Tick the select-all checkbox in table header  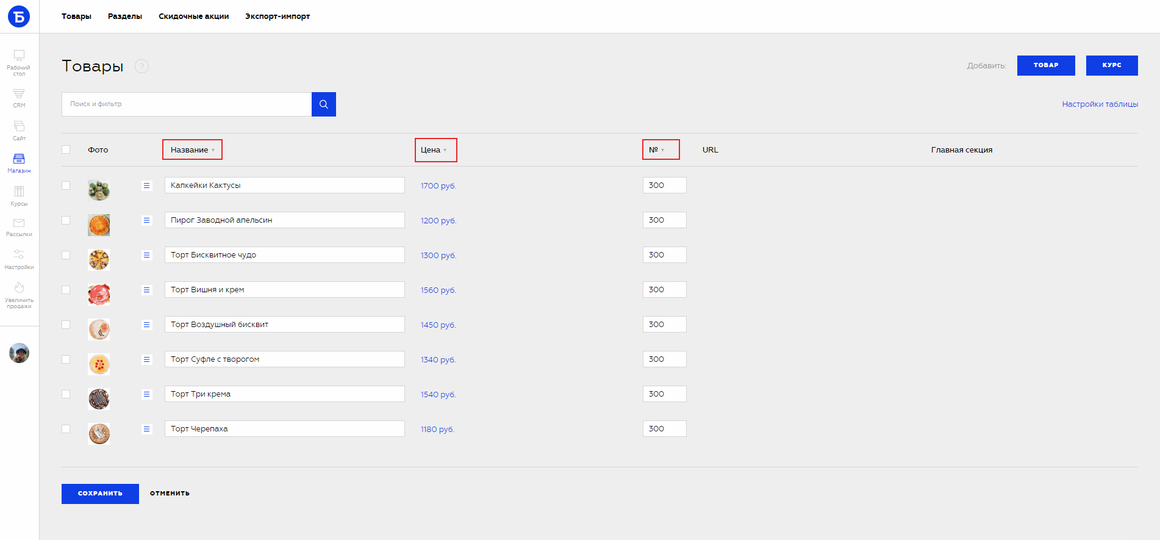tap(66, 149)
